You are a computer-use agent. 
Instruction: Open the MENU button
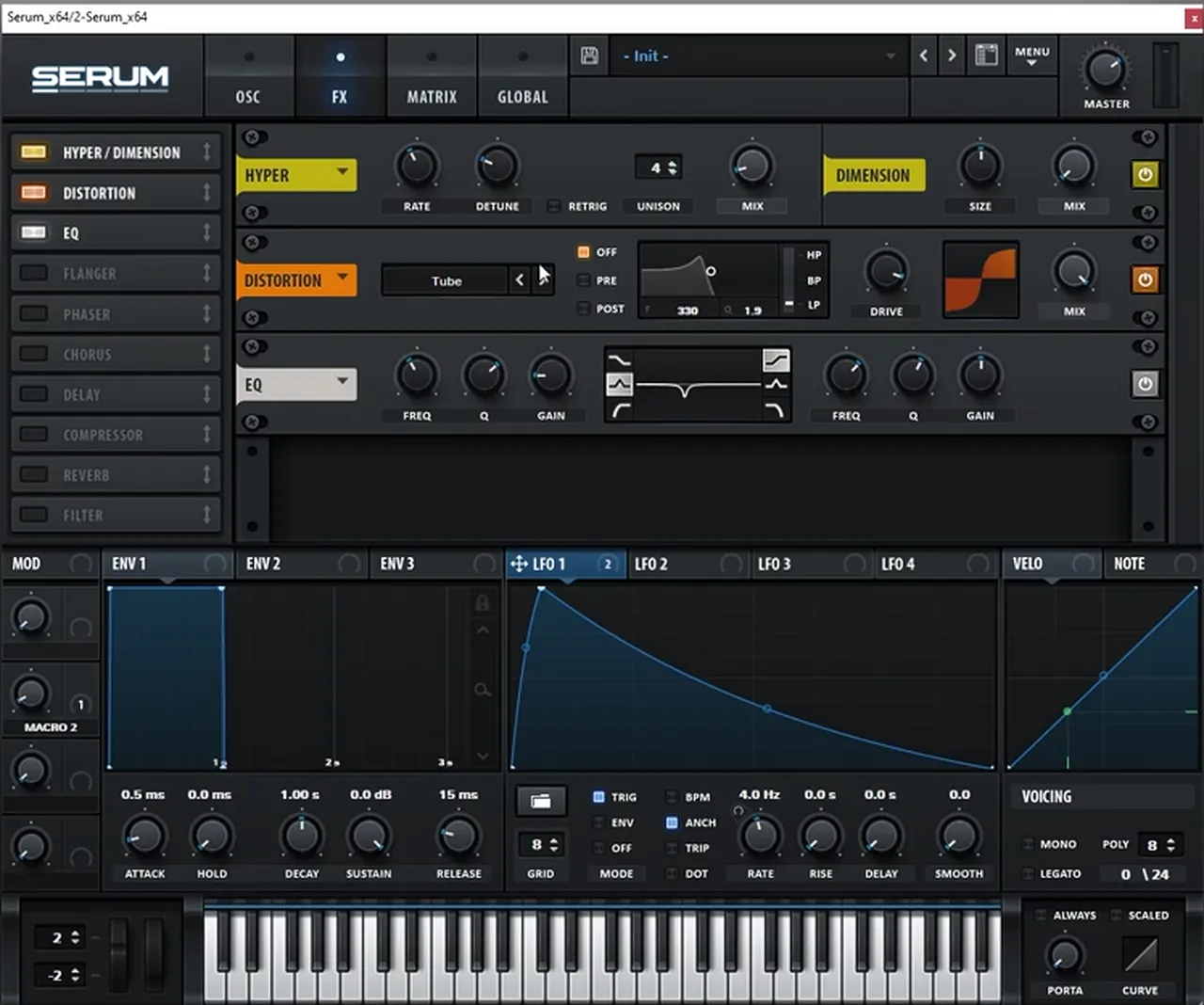click(x=1032, y=56)
